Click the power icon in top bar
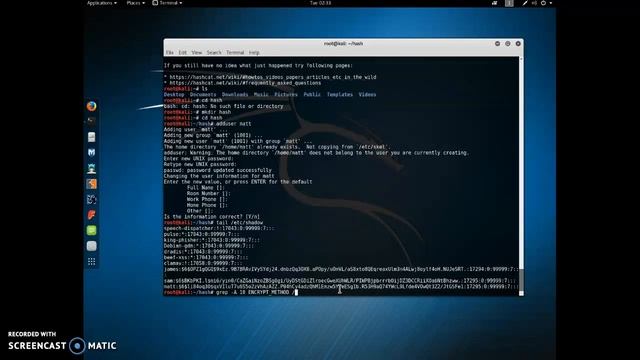Image resolution: width=640 pixels, height=360 pixels. pyautogui.click(x=543, y=3)
